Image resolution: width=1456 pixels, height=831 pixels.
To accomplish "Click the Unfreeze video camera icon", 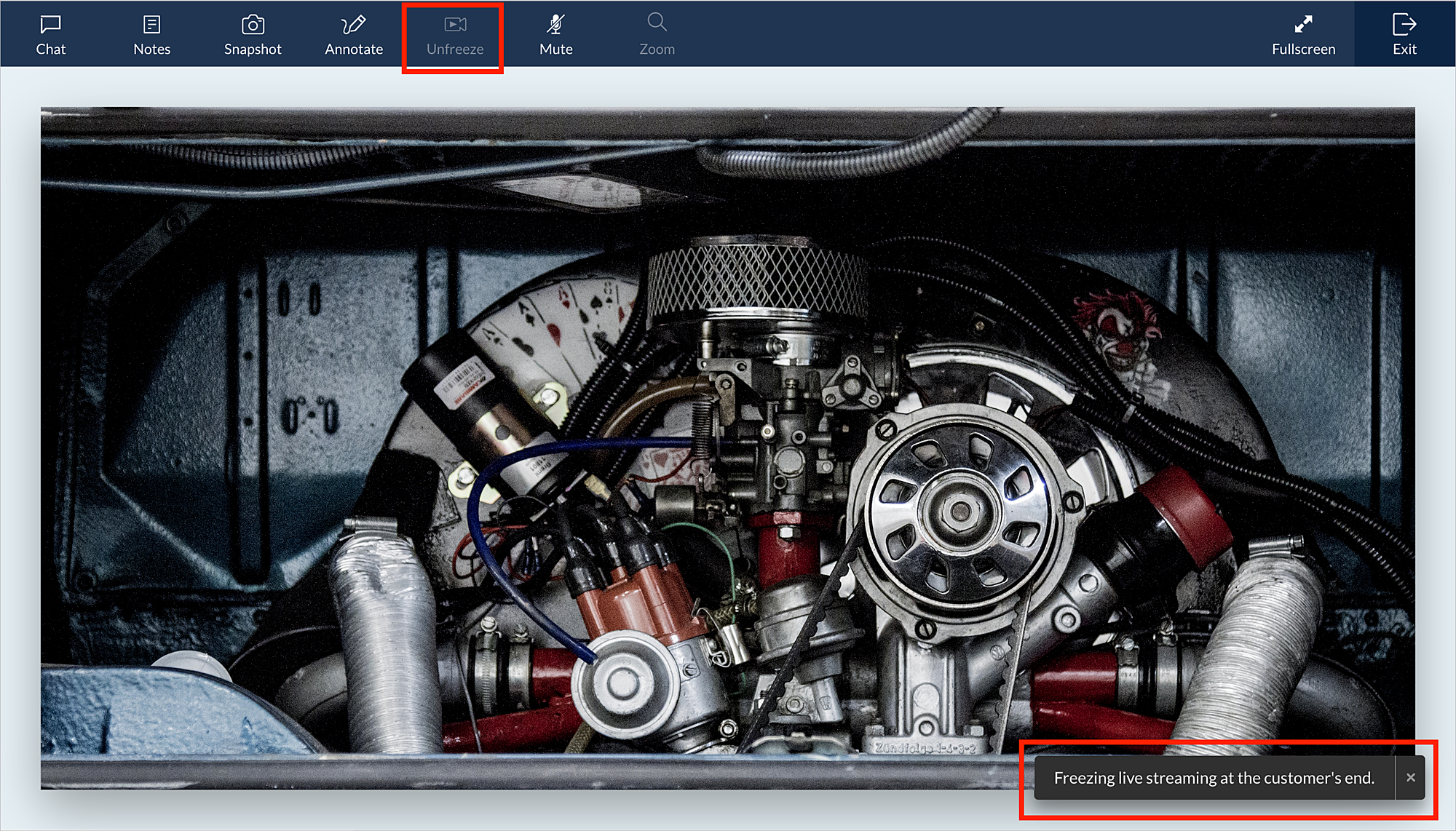I will (455, 24).
